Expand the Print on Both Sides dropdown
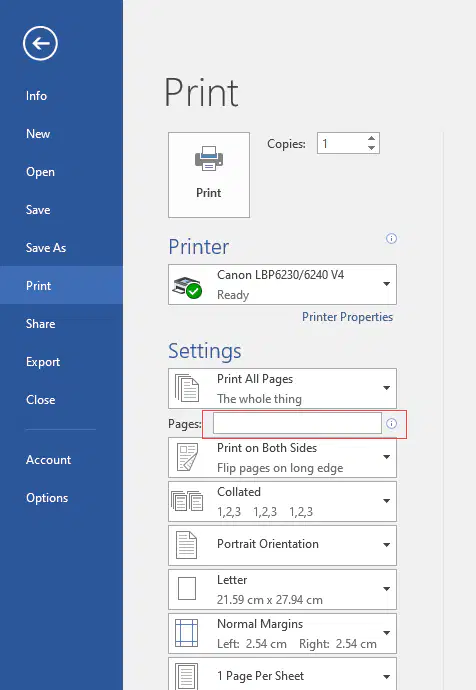476x690 pixels. 282,458
